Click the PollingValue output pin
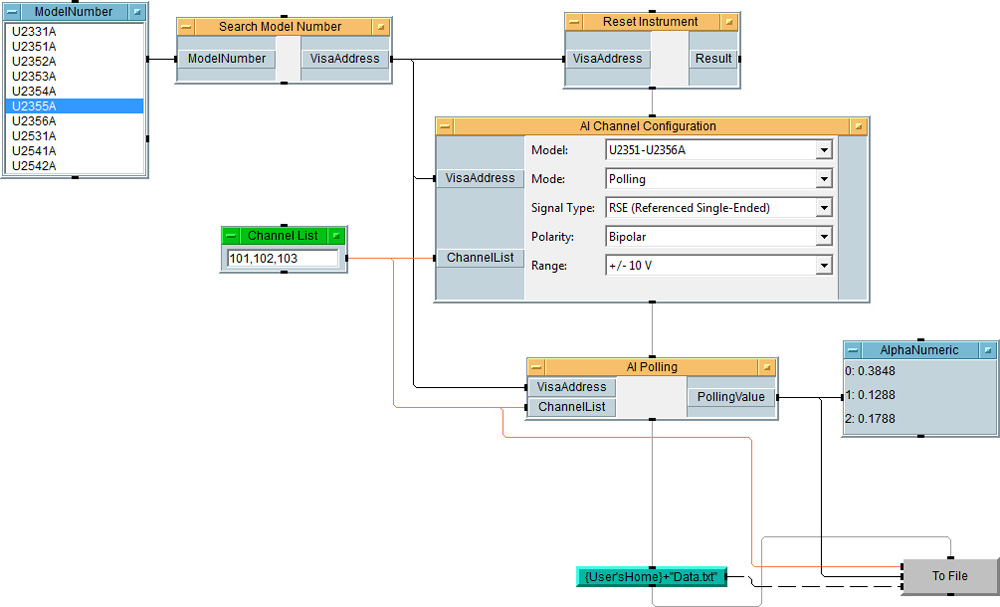Viewport: 1000px width, 607px height. pyautogui.click(x=730, y=397)
